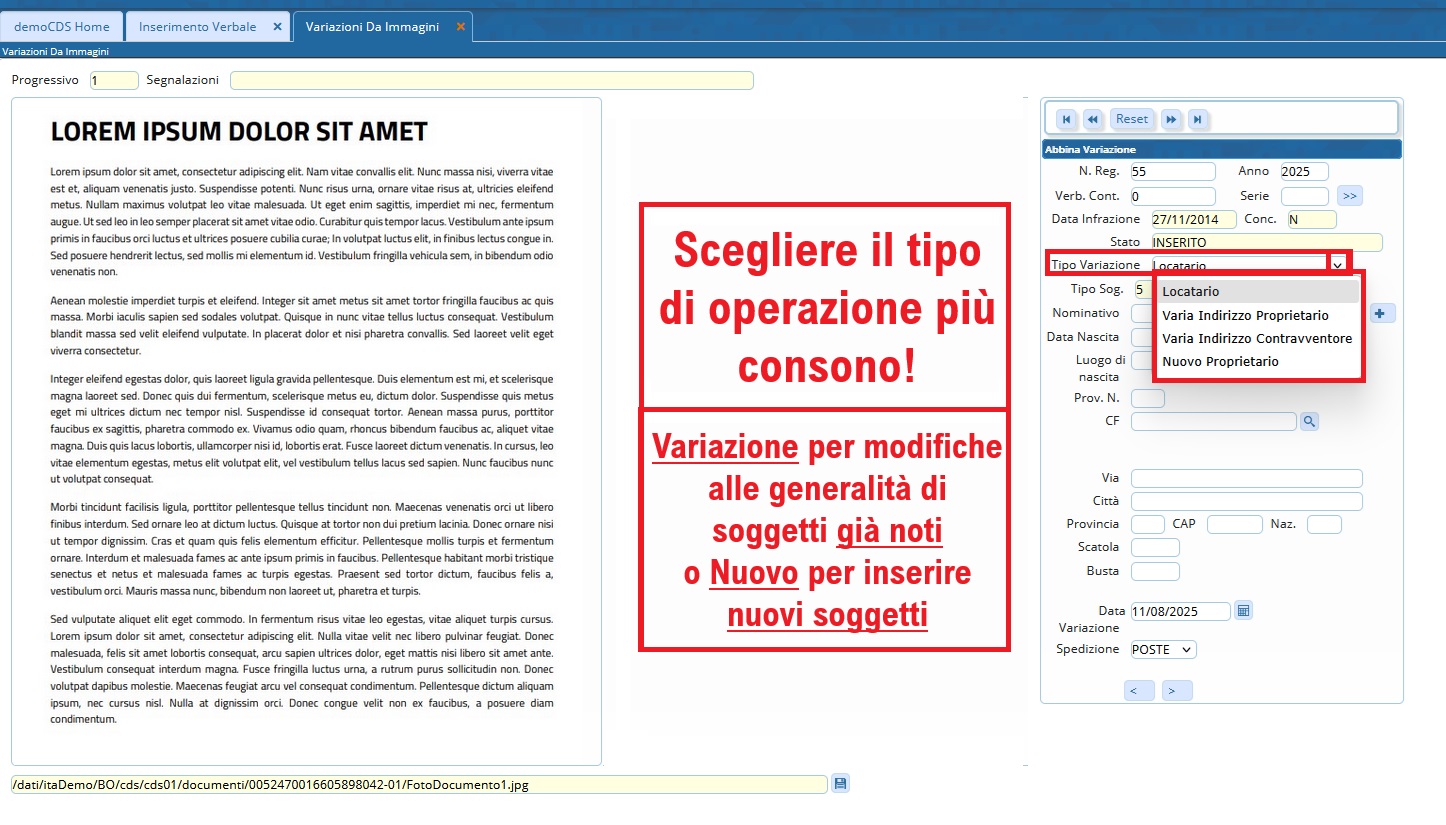Screen dimensions: 1446x825
Task: Click the Segnalazioni field
Action: coord(491,80)
